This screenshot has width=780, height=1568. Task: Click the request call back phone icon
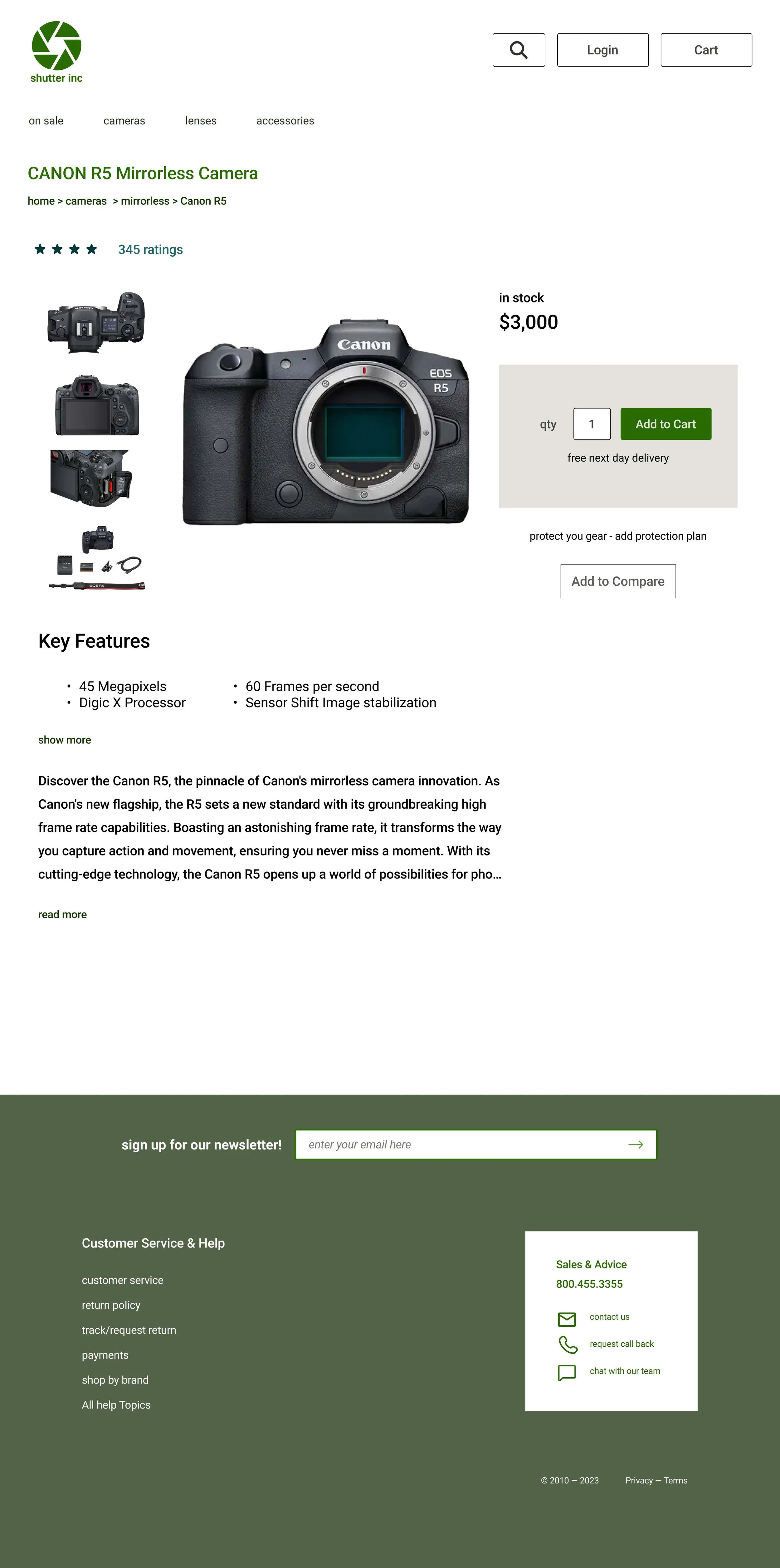568,1345
